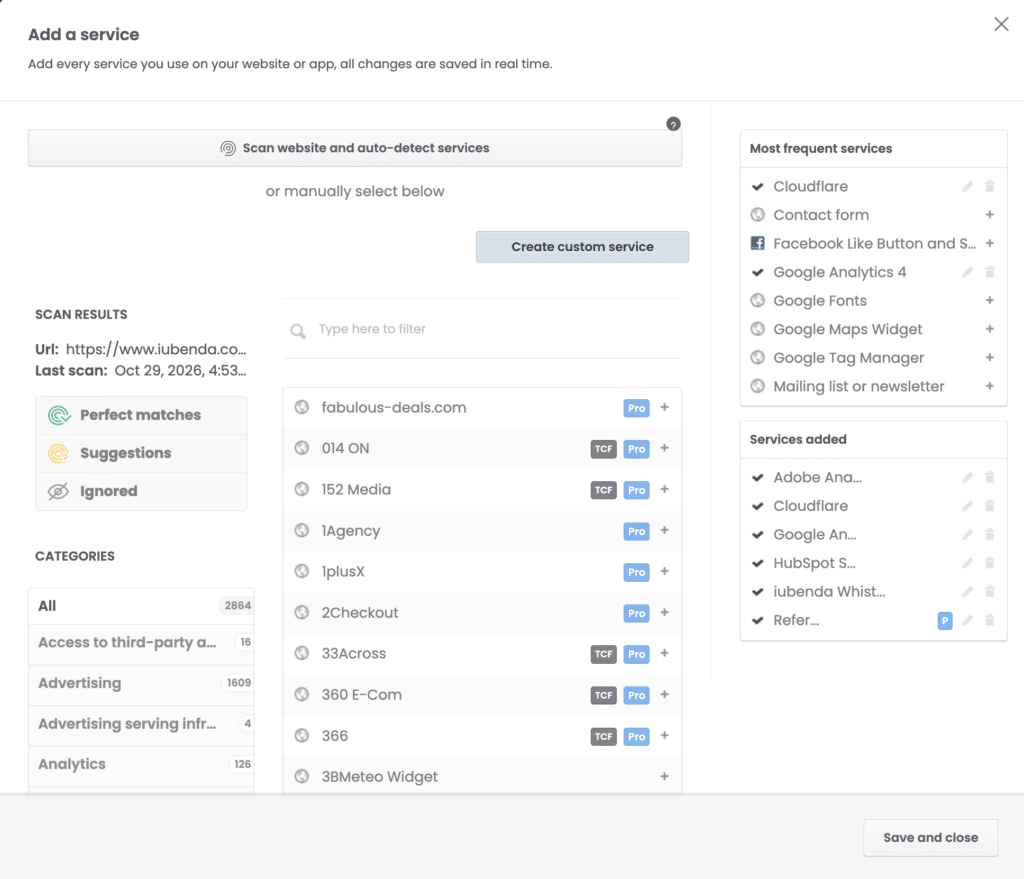Add Contact form with plus icon
Image resolution: width=1024 pixels, height=879 pixels.
990,215
